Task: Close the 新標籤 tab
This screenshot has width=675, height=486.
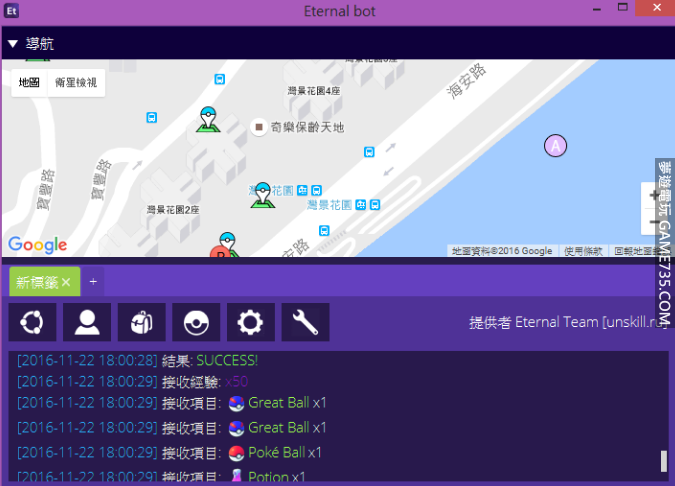Action: point(66,282)
